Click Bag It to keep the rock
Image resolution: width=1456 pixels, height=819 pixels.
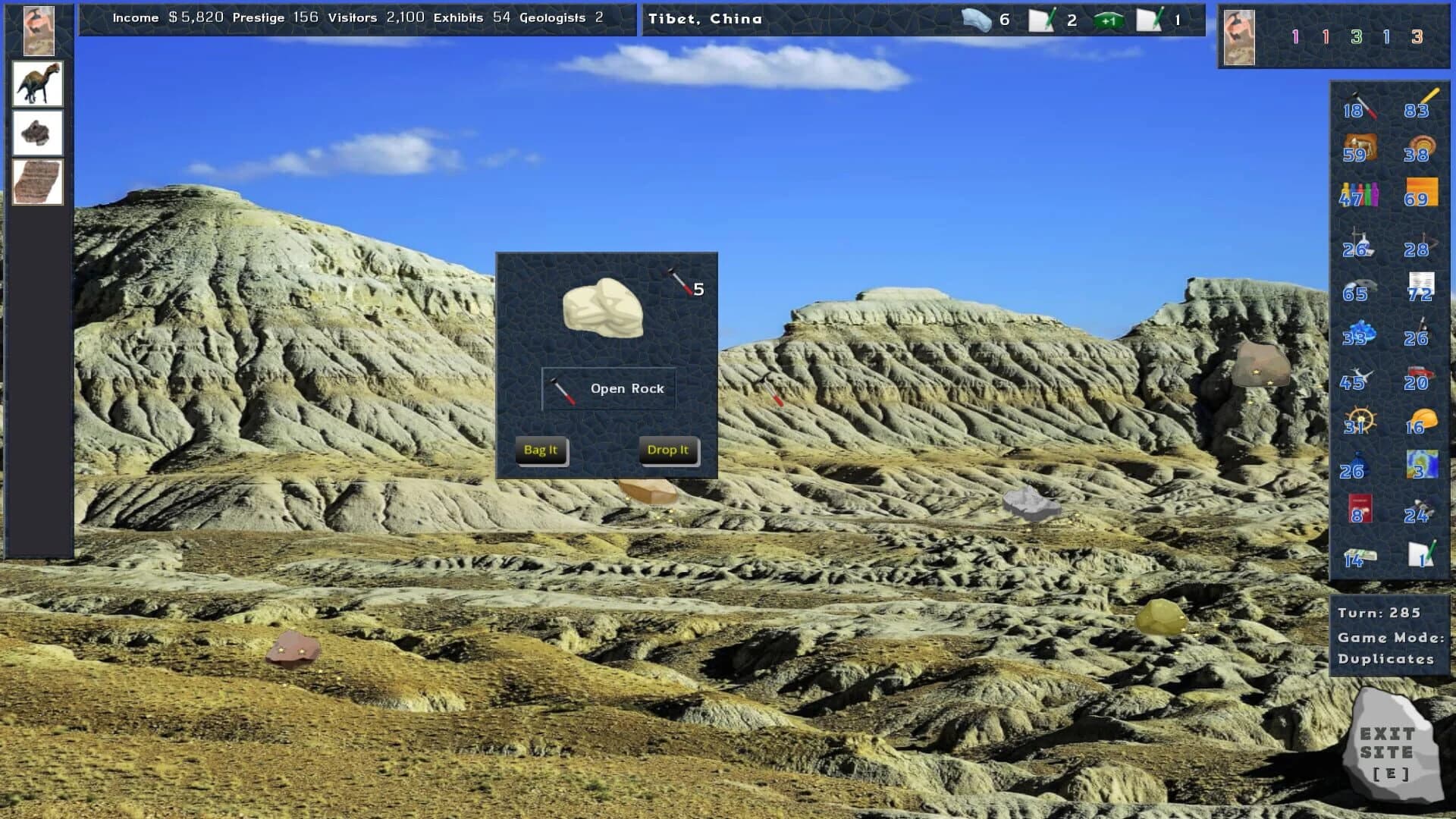[541, 450]
